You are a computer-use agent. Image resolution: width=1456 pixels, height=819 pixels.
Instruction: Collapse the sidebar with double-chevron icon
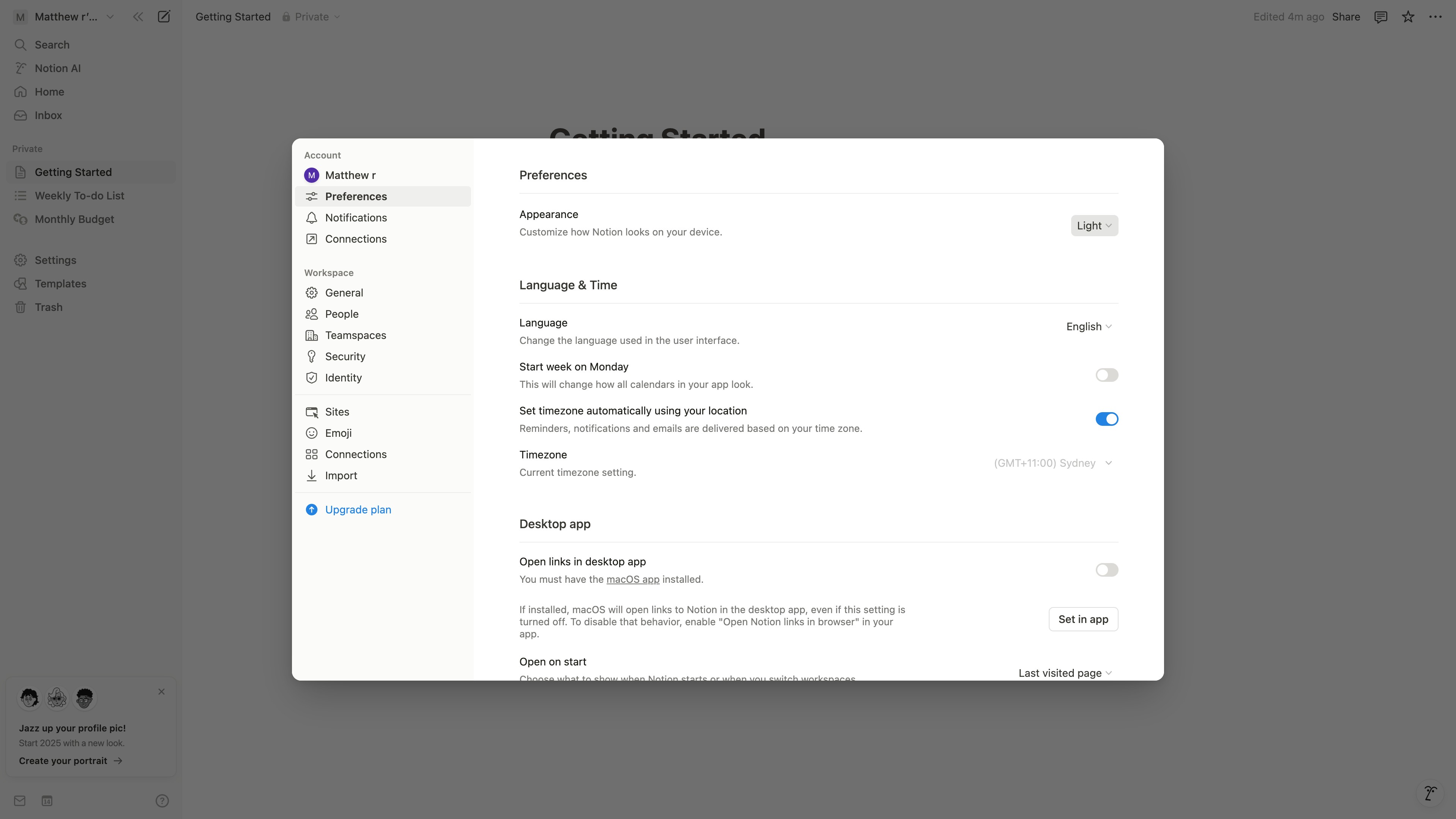tap(138, 17)
